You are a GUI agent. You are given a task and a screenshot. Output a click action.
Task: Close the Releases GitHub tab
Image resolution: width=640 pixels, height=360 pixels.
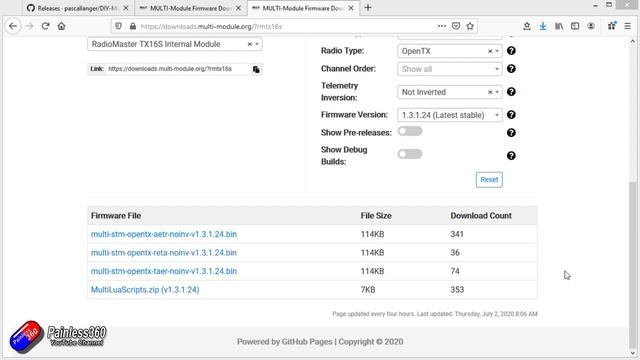tap(126, 8)
